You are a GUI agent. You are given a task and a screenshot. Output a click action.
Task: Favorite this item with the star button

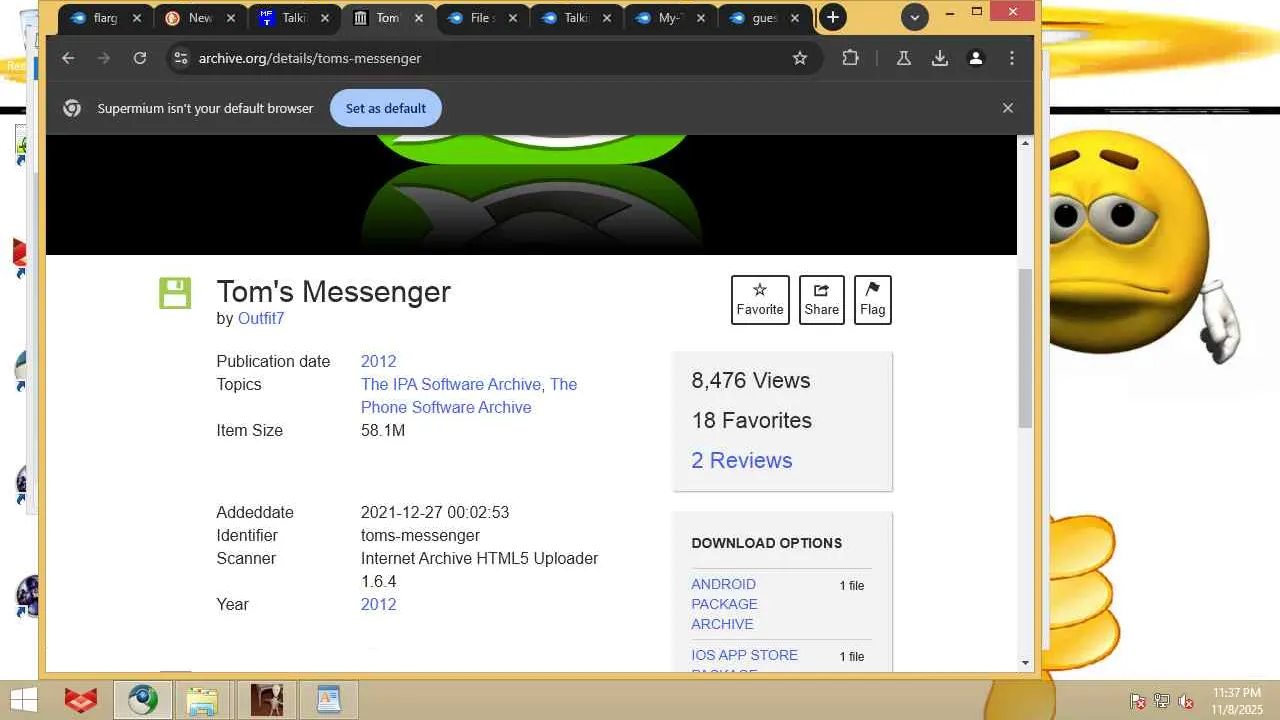[760, 300]
